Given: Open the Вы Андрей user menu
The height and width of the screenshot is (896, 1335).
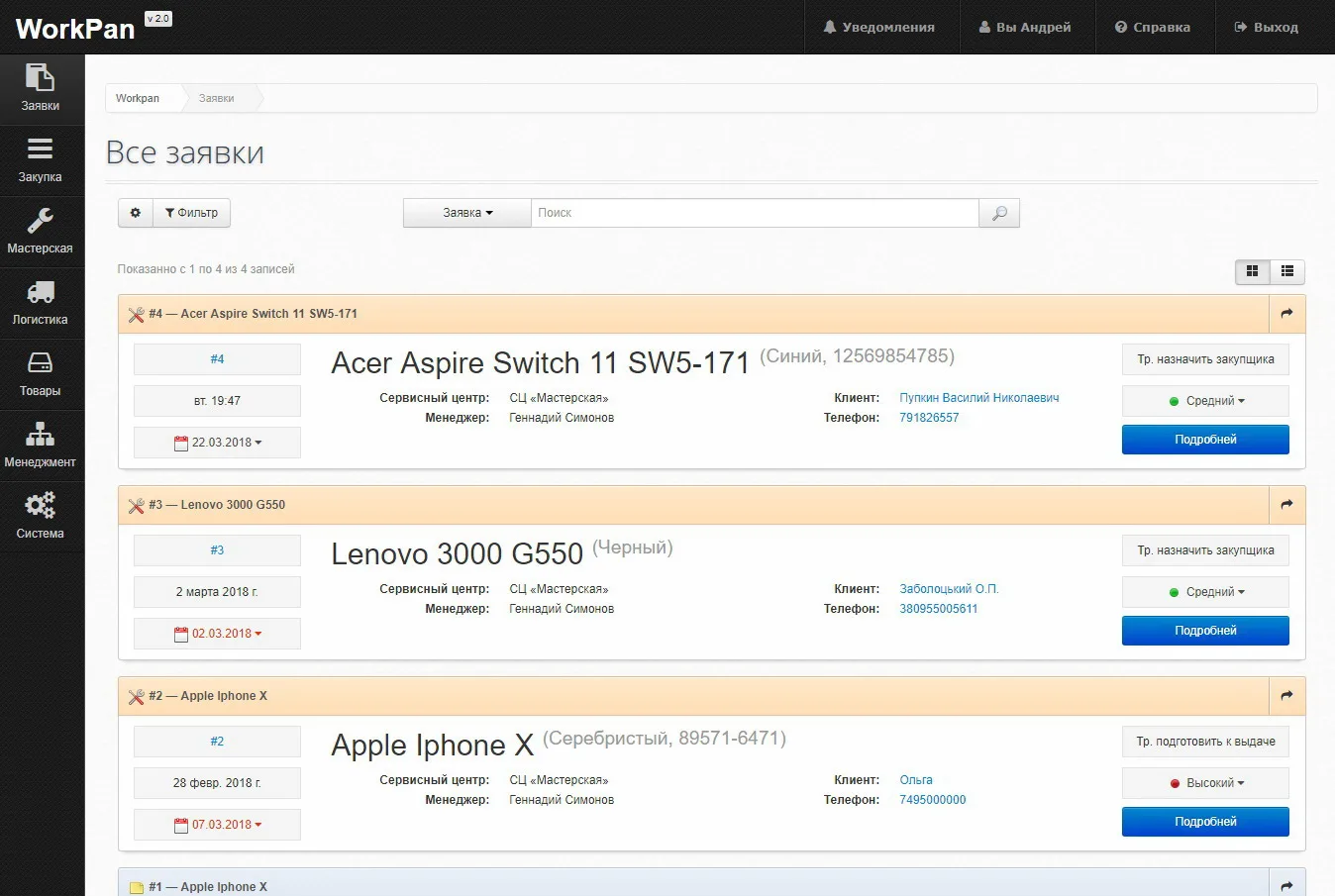Looking at the screenshot, I should click(1026, 27).
